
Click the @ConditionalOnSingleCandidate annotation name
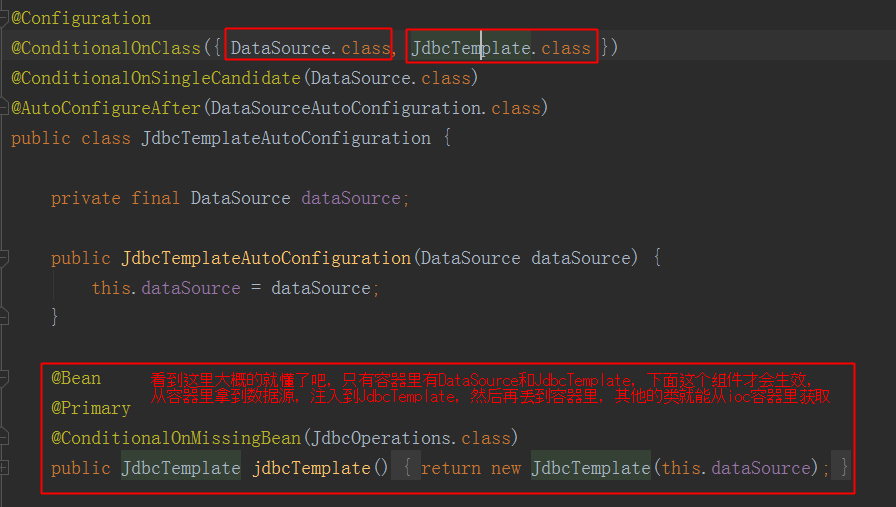point(156,78)
